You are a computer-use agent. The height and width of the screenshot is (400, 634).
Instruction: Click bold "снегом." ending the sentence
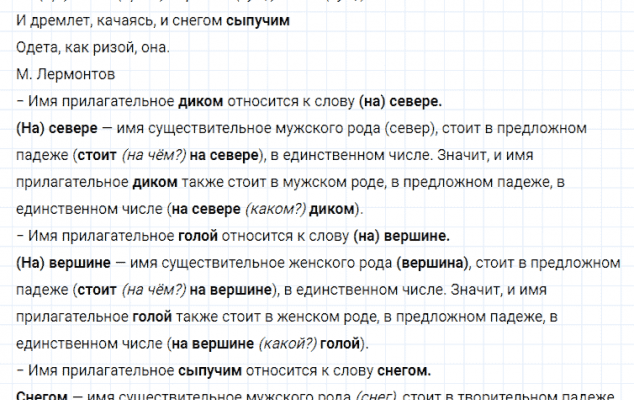(401, 371)
